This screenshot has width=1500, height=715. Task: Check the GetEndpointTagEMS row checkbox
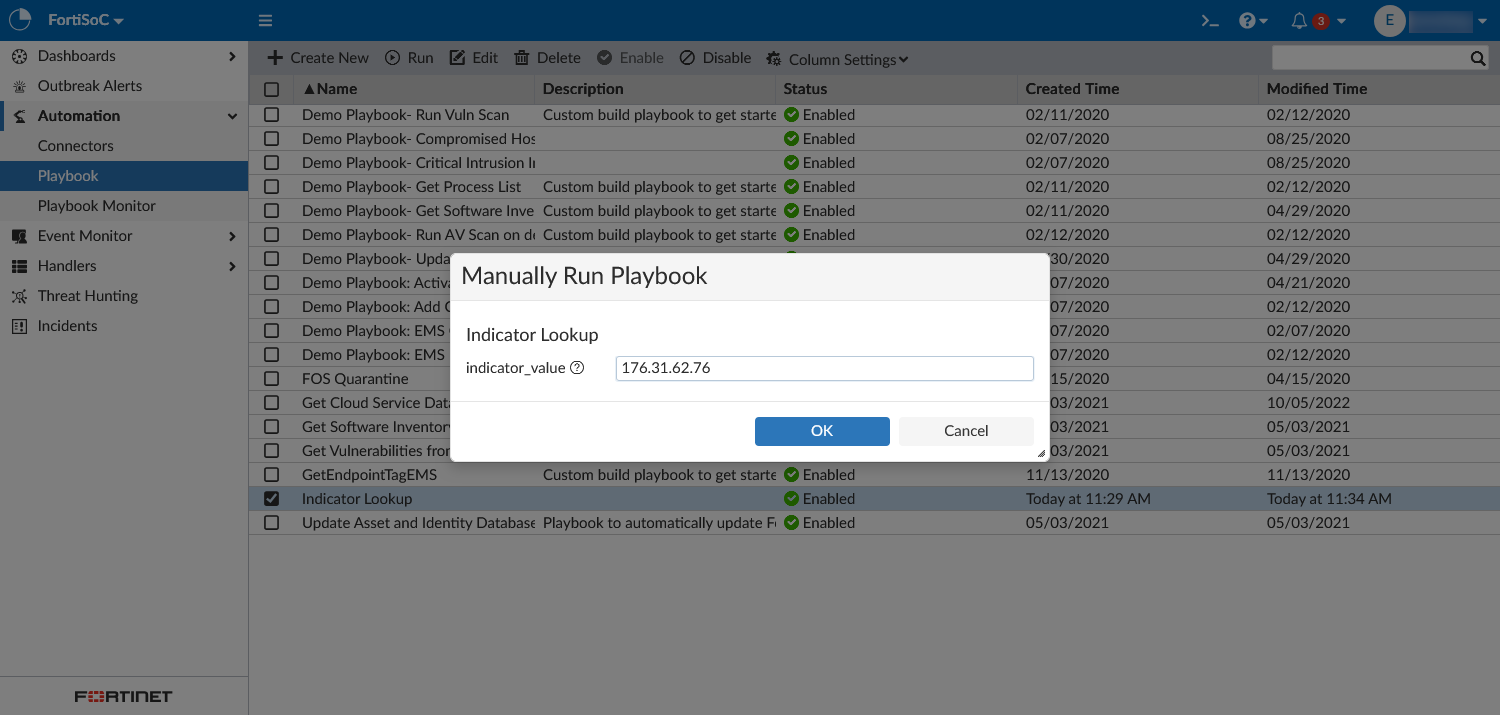click(x=272, y=475)
